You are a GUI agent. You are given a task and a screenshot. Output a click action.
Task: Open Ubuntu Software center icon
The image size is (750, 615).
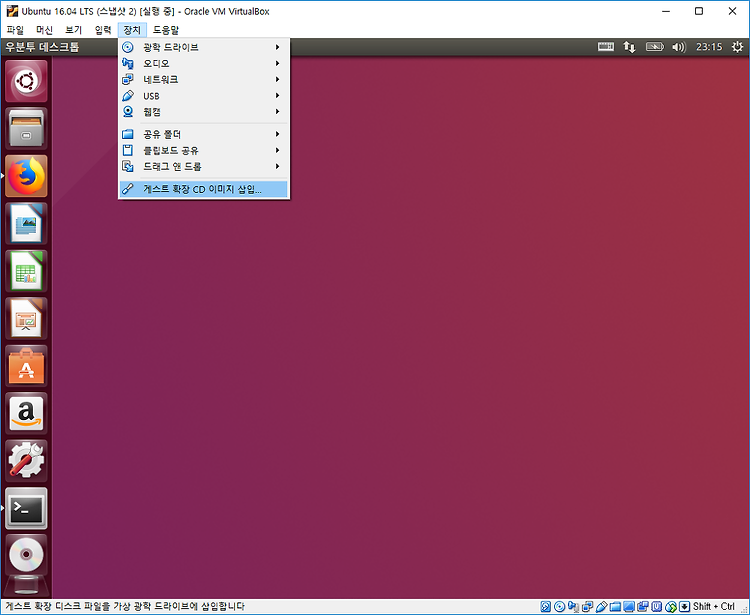26,366
